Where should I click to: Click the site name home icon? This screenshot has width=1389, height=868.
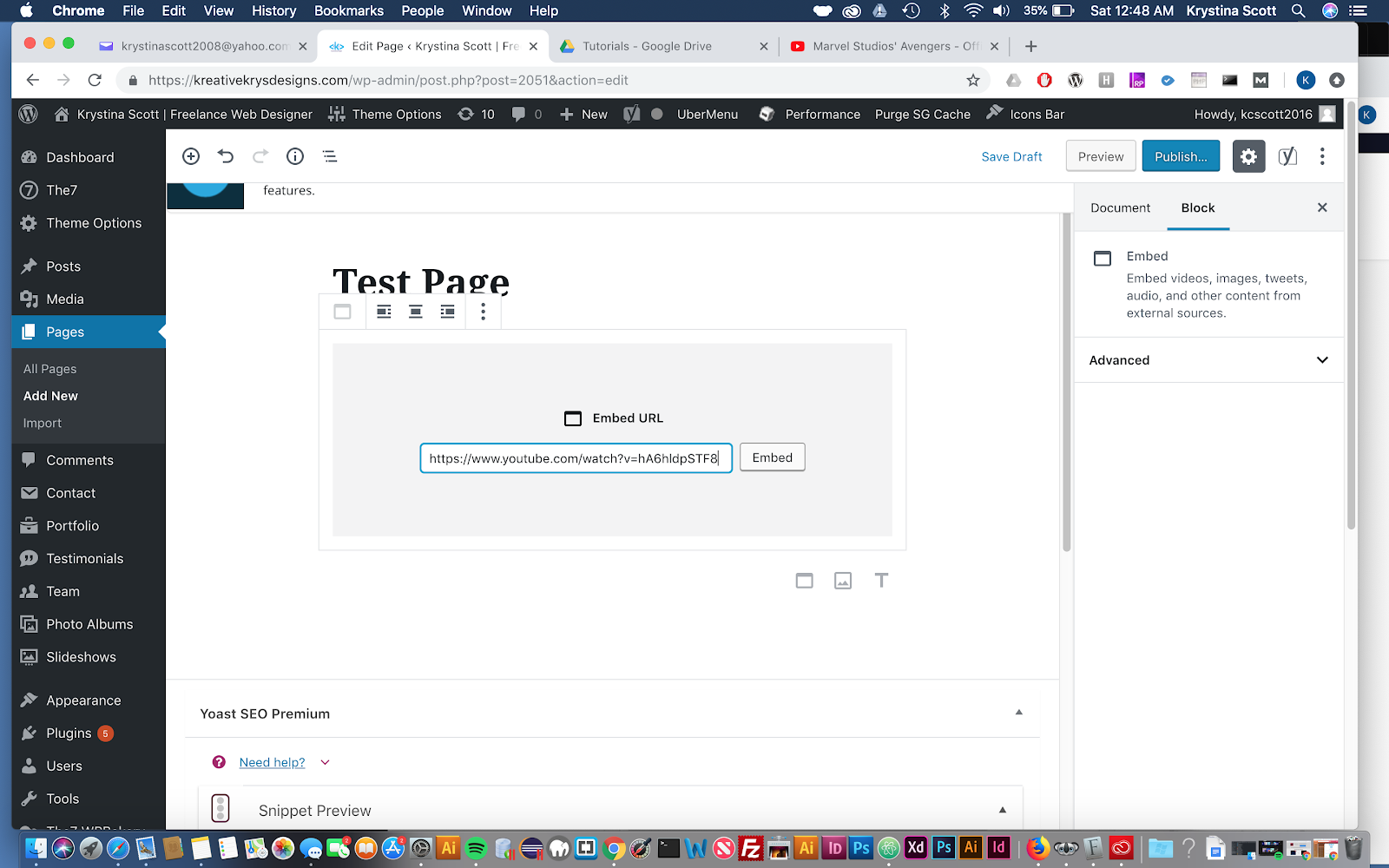(x=61, y=114)
